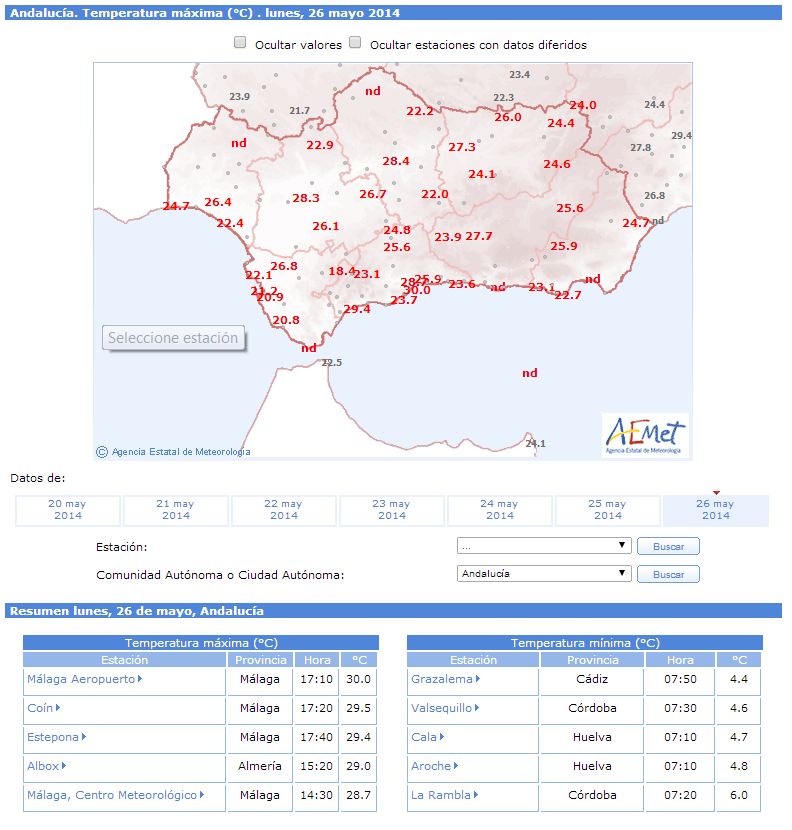
Task: Click the Temperatura máxima table header
Action: coord(201,643)
